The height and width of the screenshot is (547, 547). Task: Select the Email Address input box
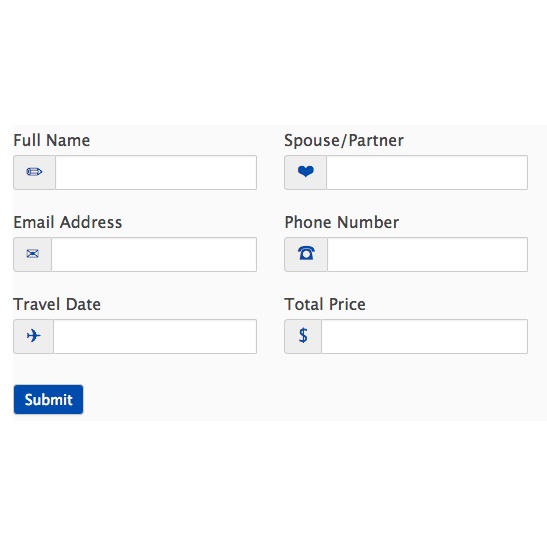pyautogui.click(x=154, y=254)
